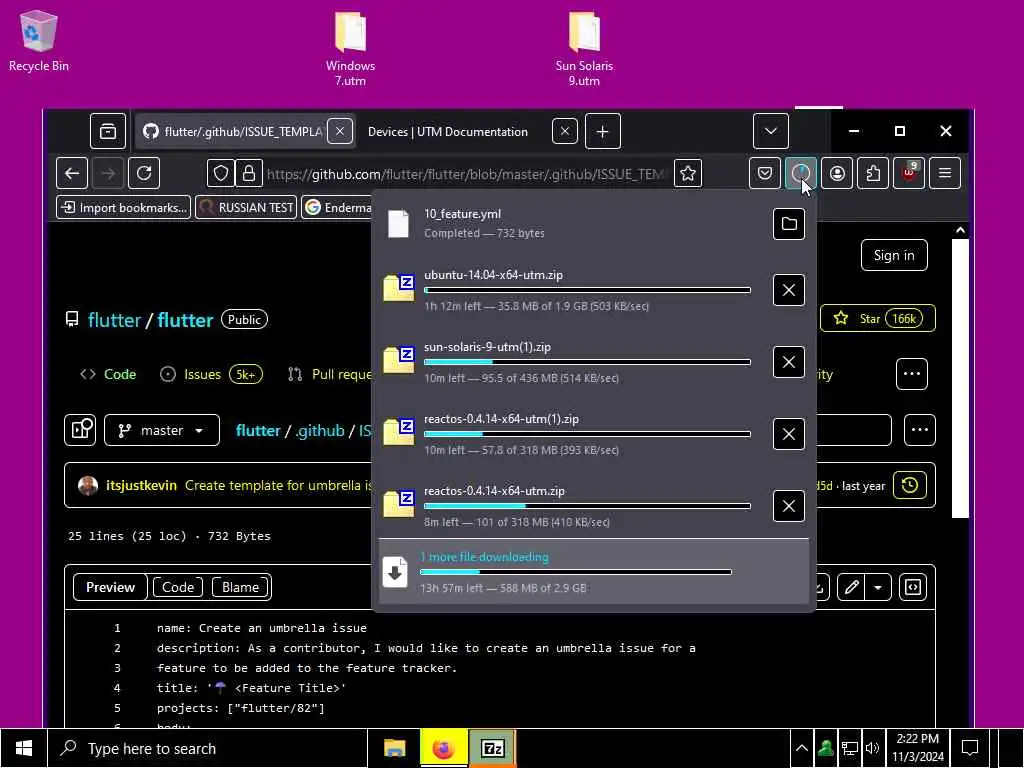Click the page vertical scrollbar
1024x768 pixels.
click(x=960, y=379)
